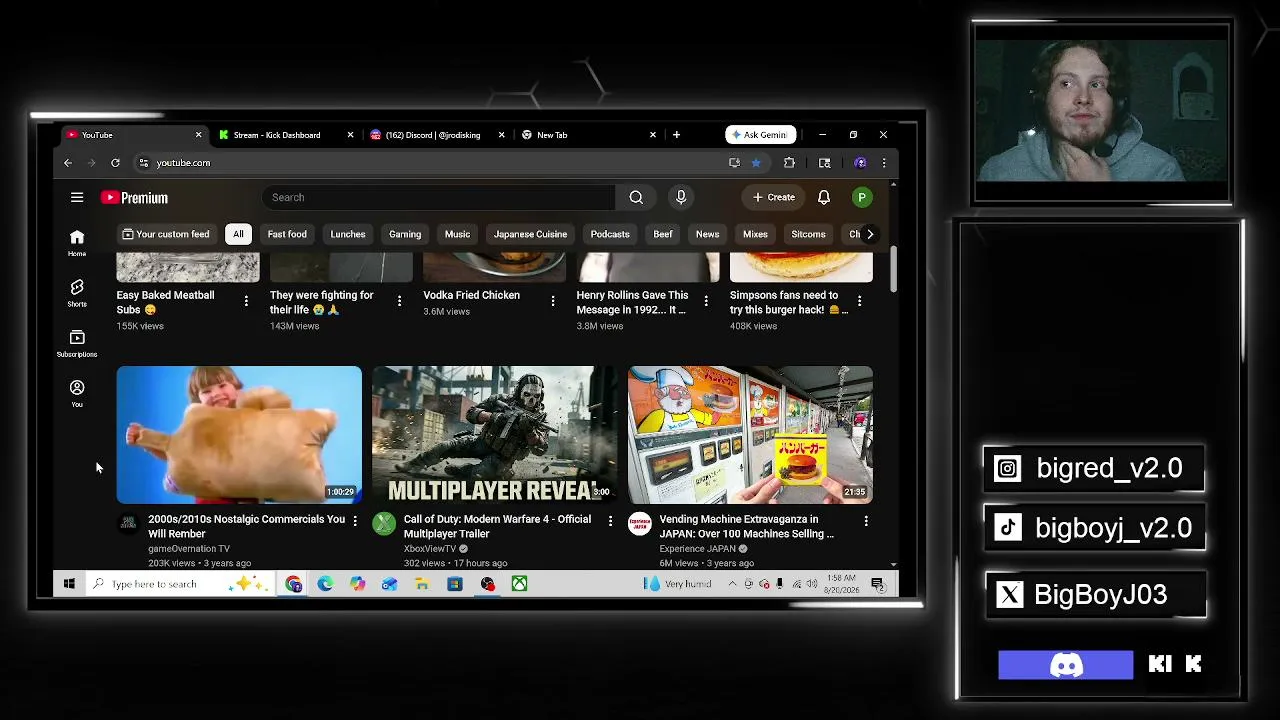Open Shorts in the sidebar
The image size is (1280, 720).
click(x=77, y=293)
